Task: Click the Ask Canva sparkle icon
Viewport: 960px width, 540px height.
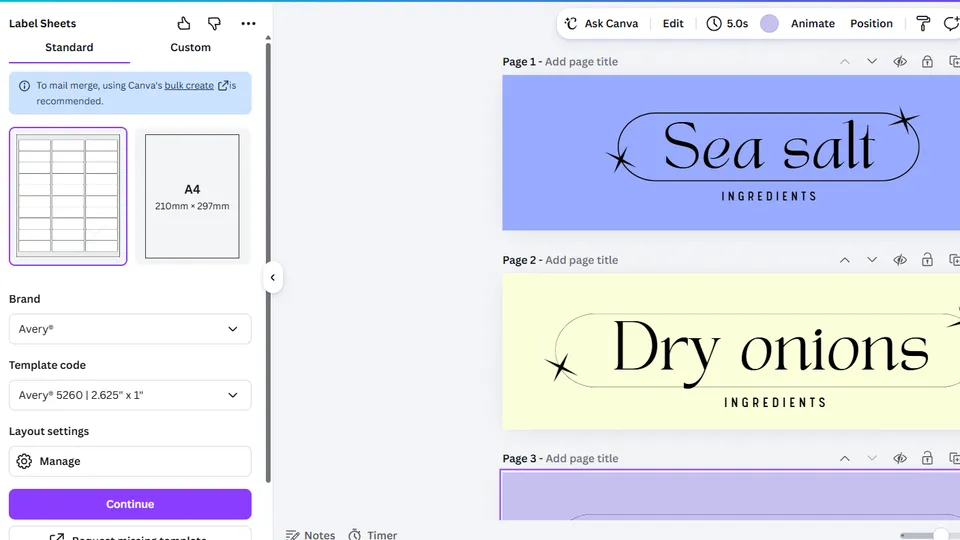Action: (x=571, y=23)
